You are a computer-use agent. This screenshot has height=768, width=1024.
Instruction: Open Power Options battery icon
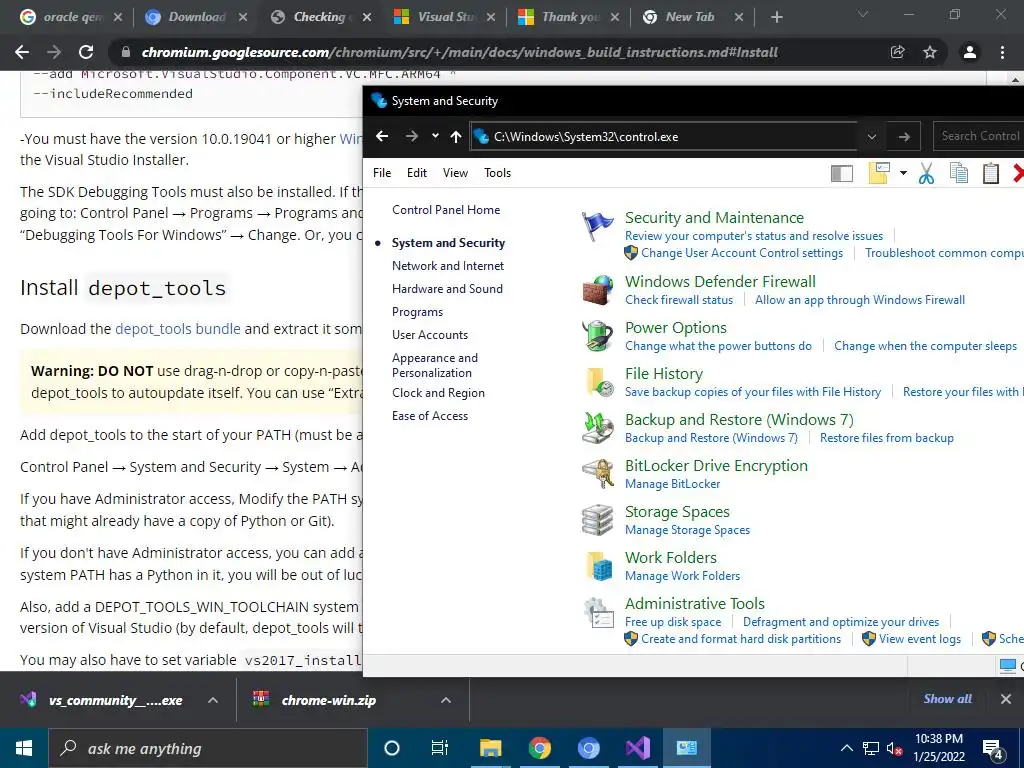click(598, 336)
